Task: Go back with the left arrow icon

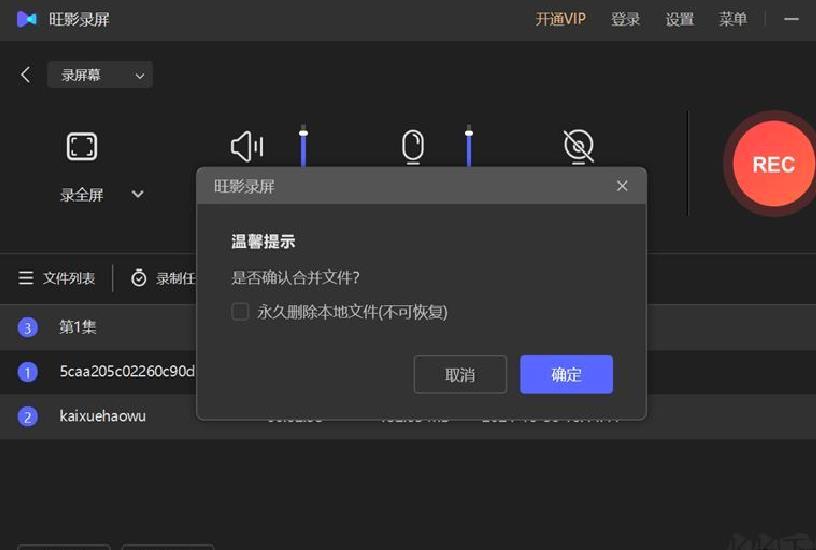Action: [x=26, y=74]
